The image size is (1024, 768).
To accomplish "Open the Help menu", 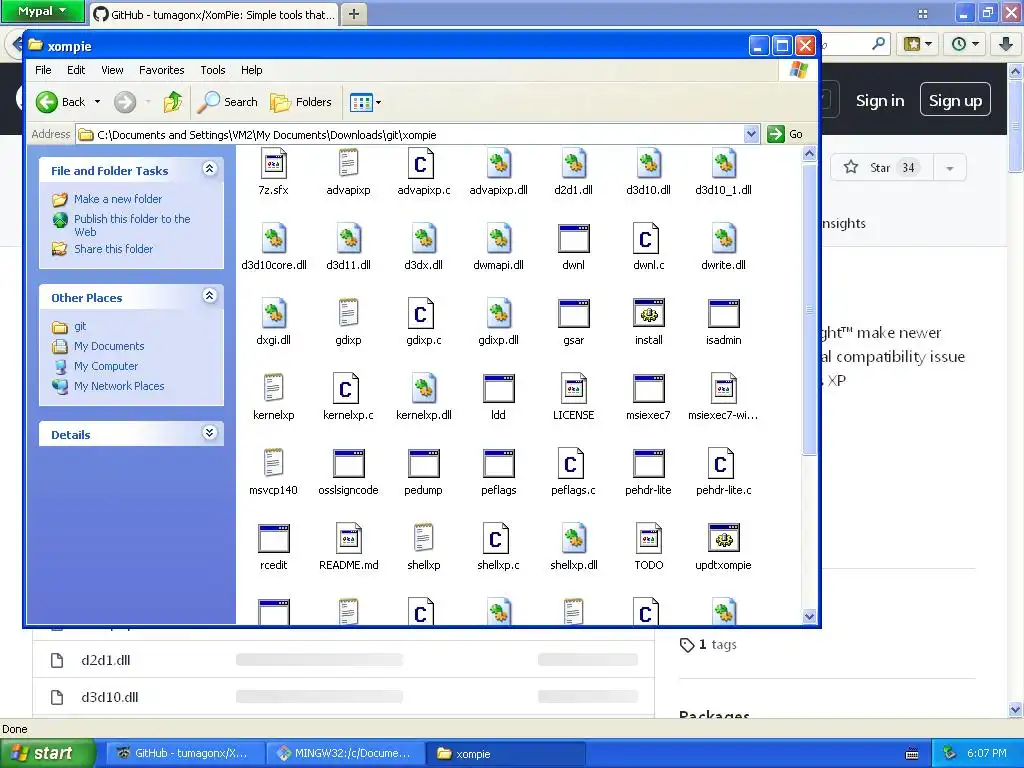I will (x=251, y=70).
